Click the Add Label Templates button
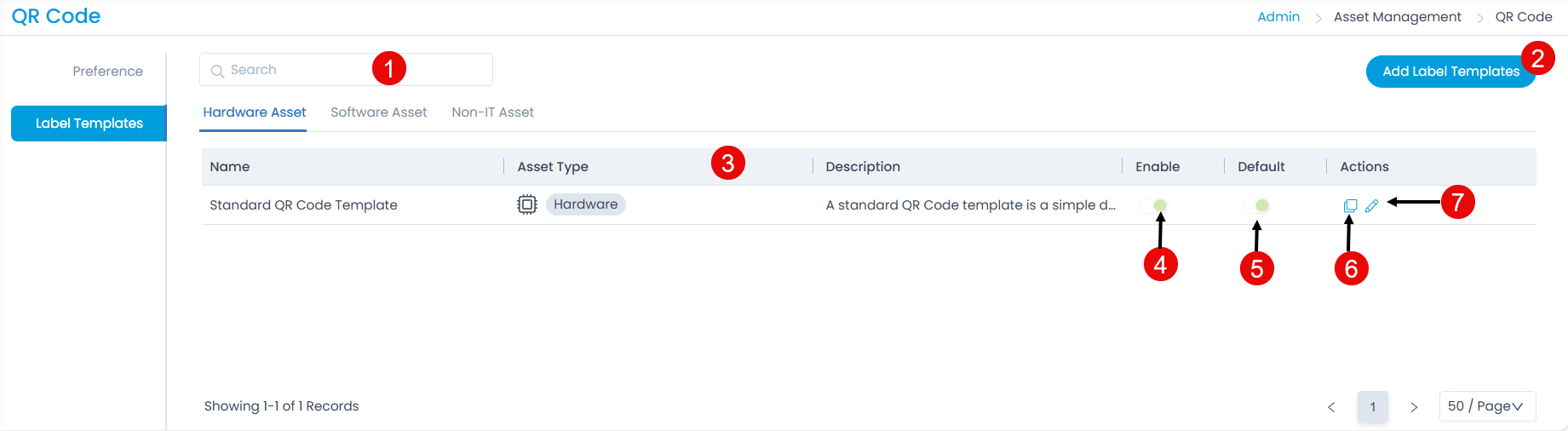 tap(1450, 72)
